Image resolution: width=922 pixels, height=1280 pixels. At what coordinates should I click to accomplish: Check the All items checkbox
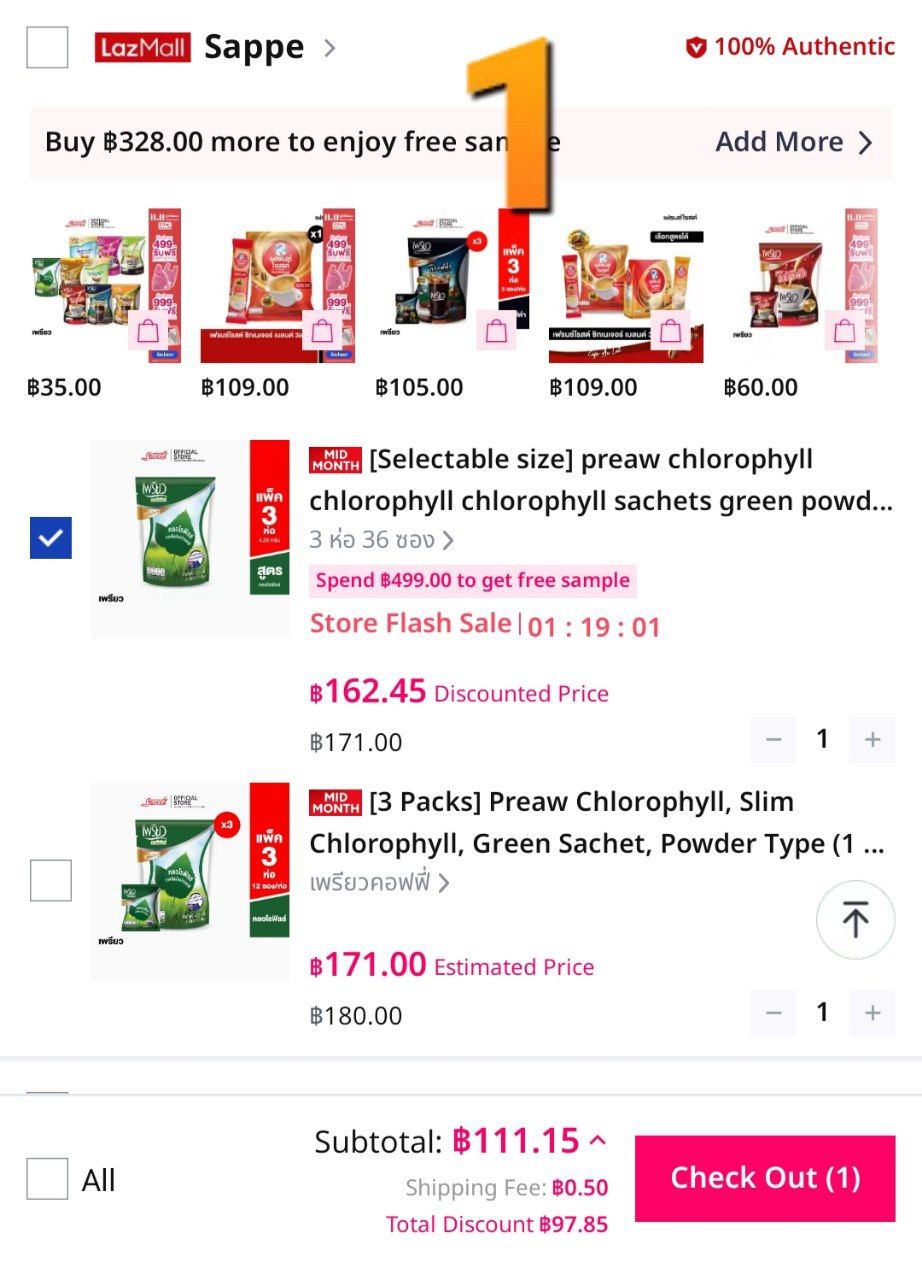click(x=47, y=1179)
